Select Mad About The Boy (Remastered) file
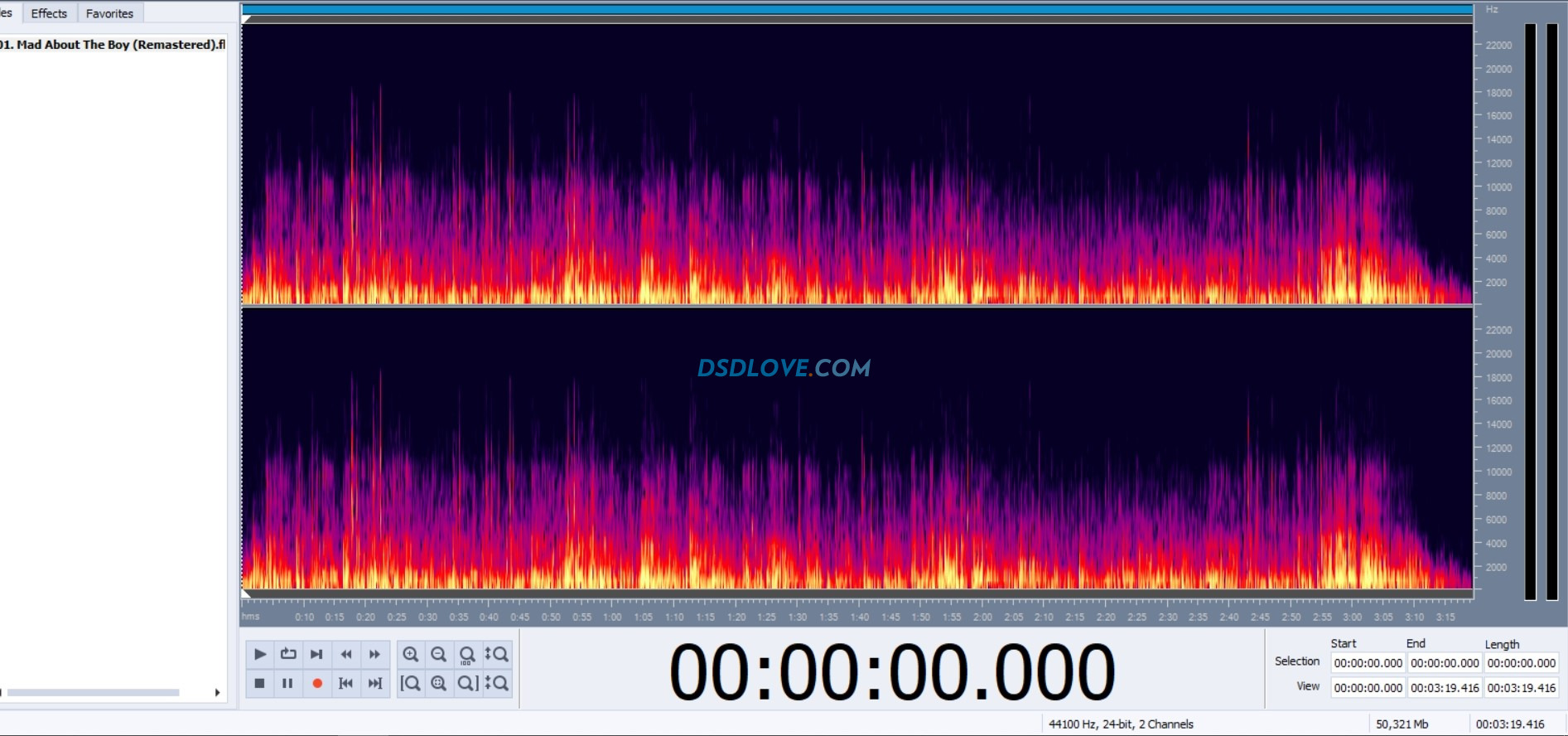Viewport: 1568px width, 736px height. [113, 45]
